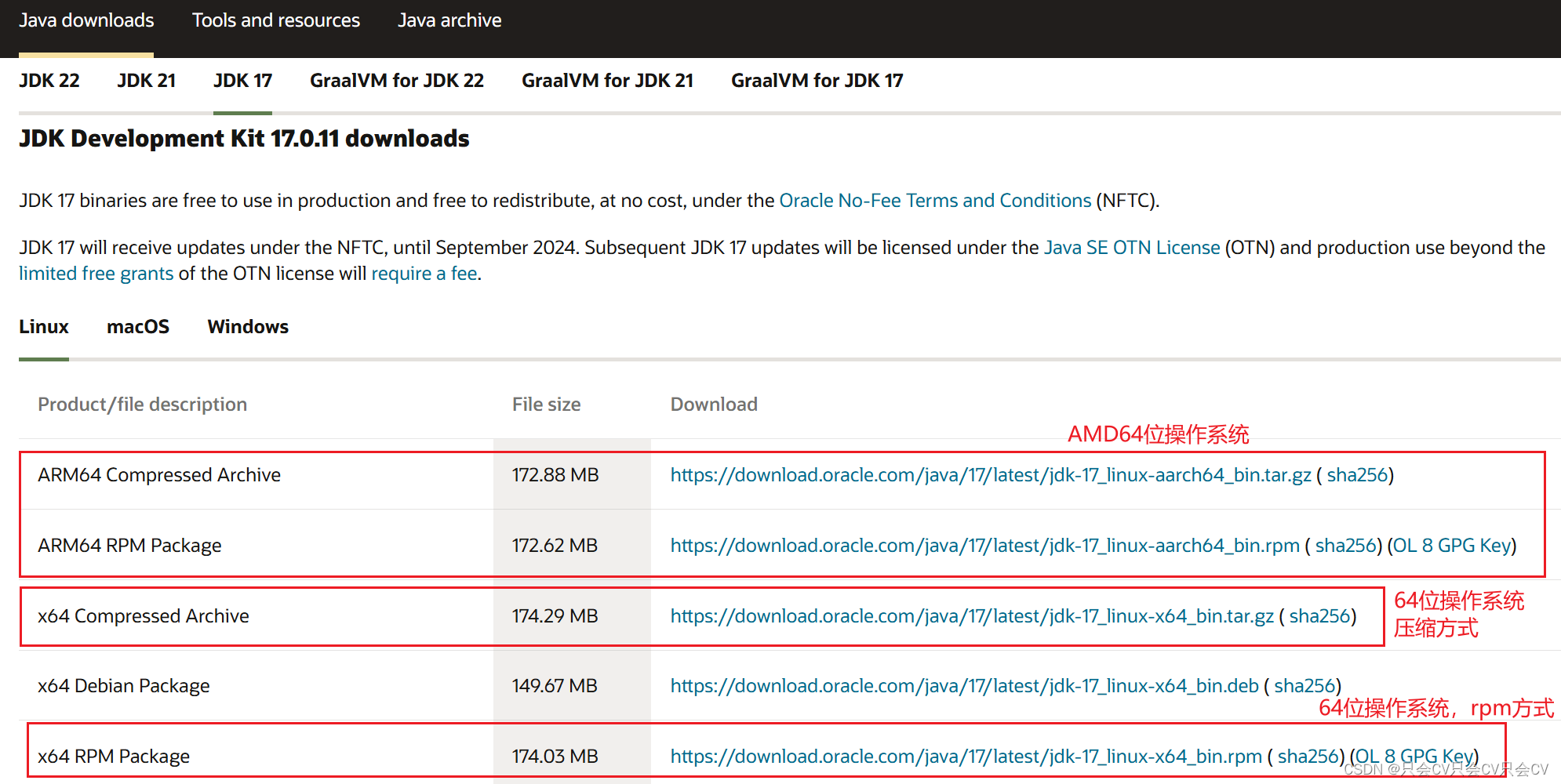The width and height of the screenshot is (1561, 784).
Task: Follow the limited free grants link
Action: point(96,274)
